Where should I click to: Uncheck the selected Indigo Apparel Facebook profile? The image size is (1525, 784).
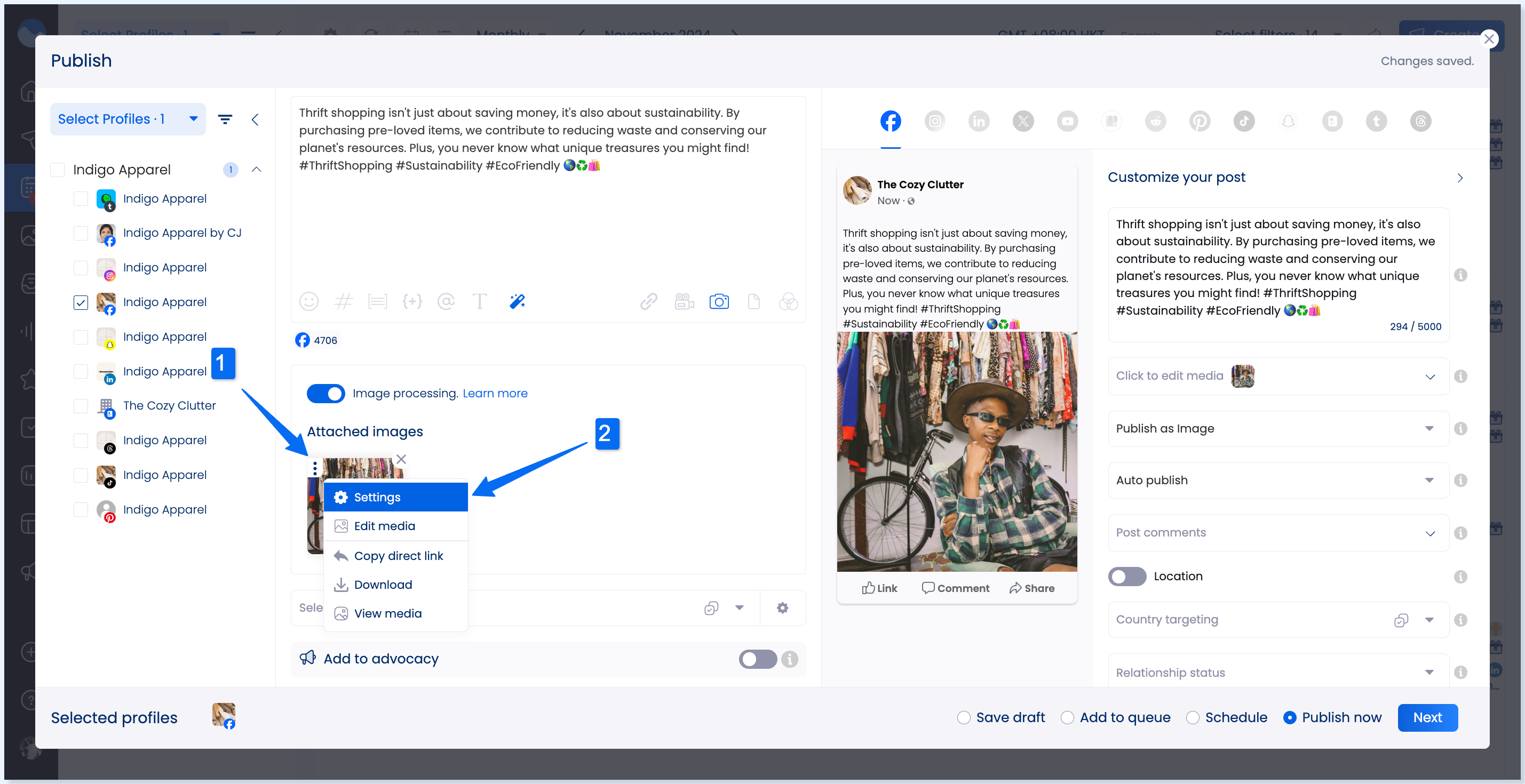click(81, 302)
